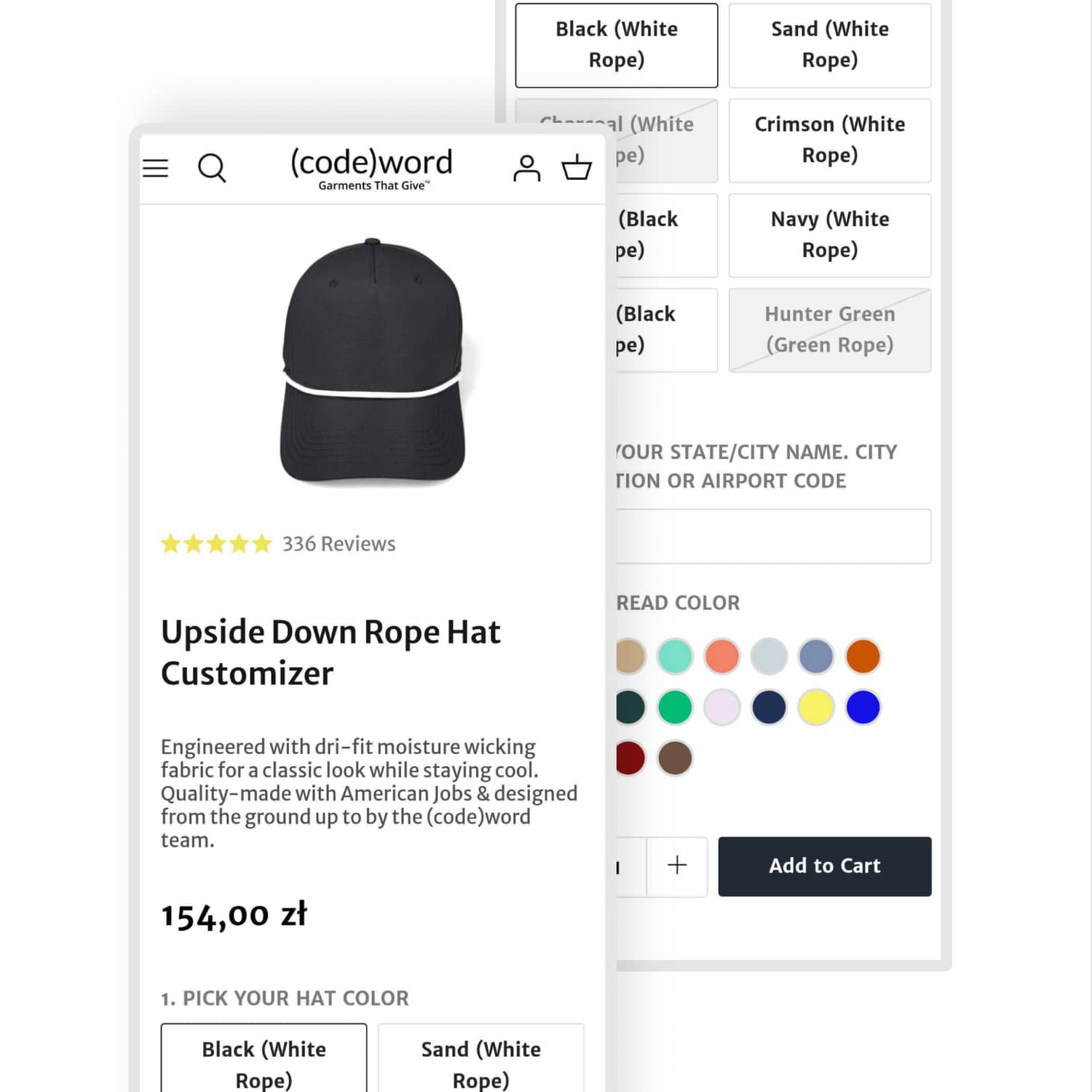The image size is (1092, 1092).
Task: Pick the salmon thread color swatch
Action: [x=722, y=656]
